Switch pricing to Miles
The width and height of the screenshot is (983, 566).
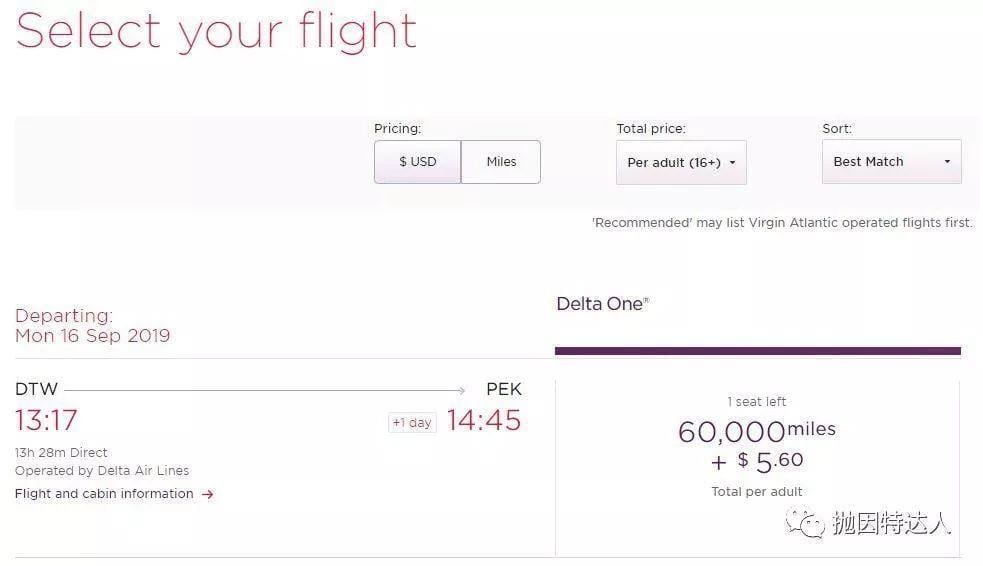[501, 162]
